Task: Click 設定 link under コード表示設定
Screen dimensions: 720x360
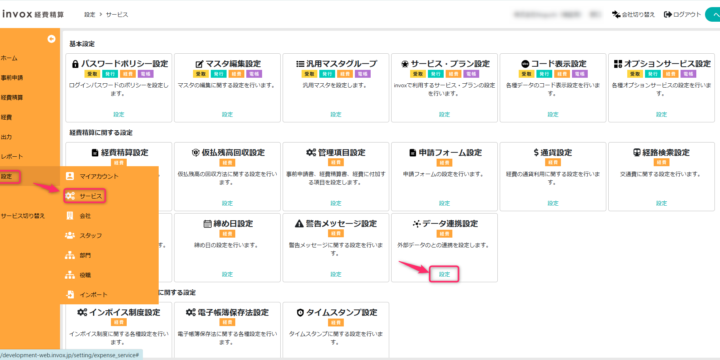Action: (553, 114)
